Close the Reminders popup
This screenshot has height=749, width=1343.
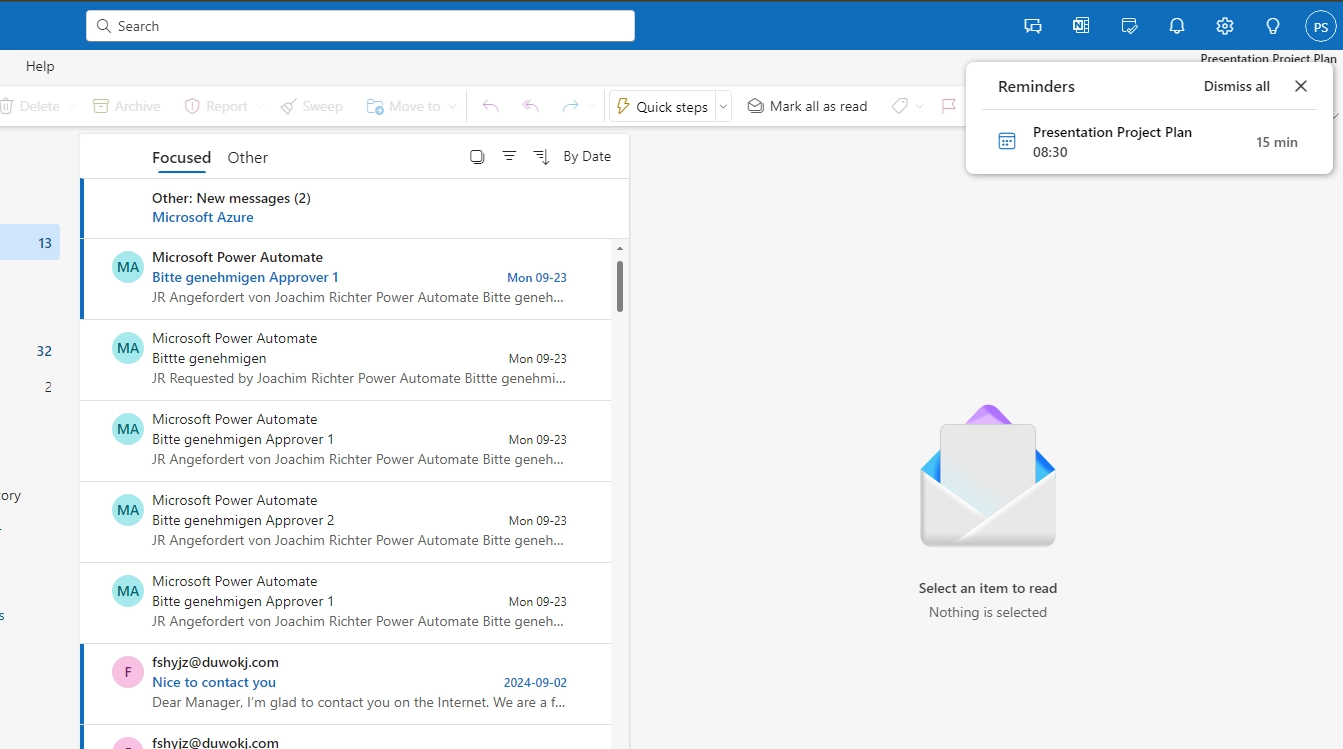click(x=1300, y=86)
